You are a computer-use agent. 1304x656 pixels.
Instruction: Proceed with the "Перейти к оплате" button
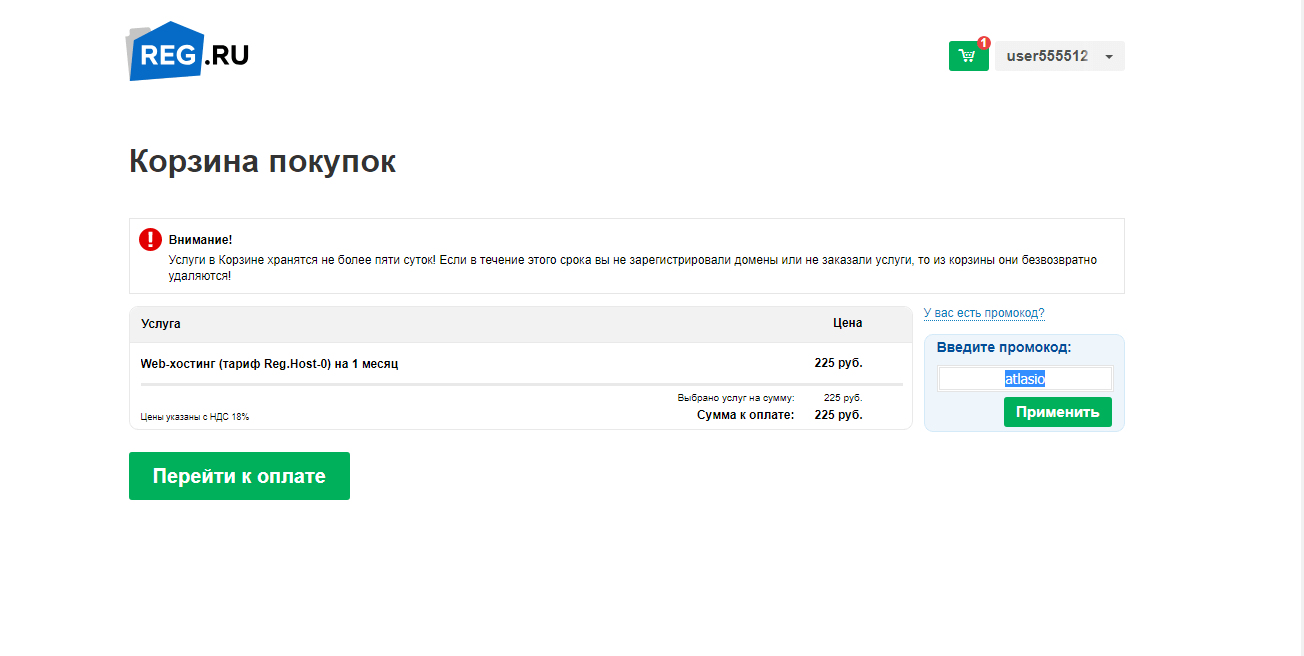click(239, 476)
